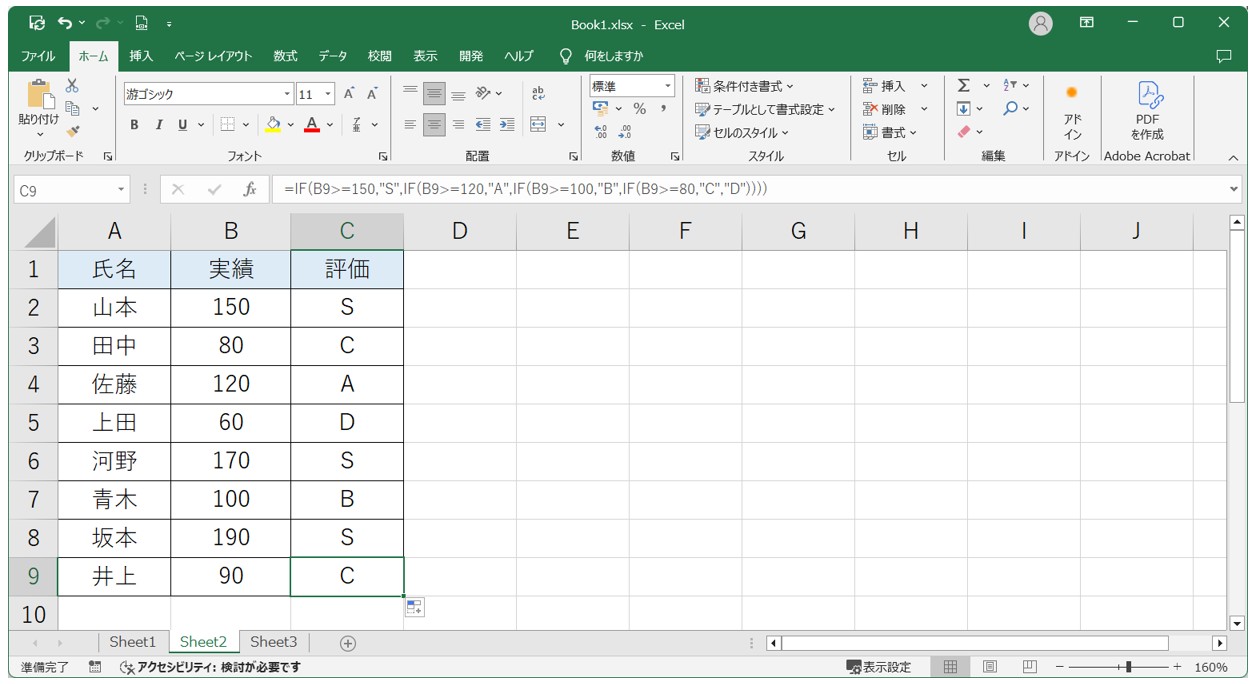Toggle align right button
Screen dimensions: 1255x684
click(458, 125)
